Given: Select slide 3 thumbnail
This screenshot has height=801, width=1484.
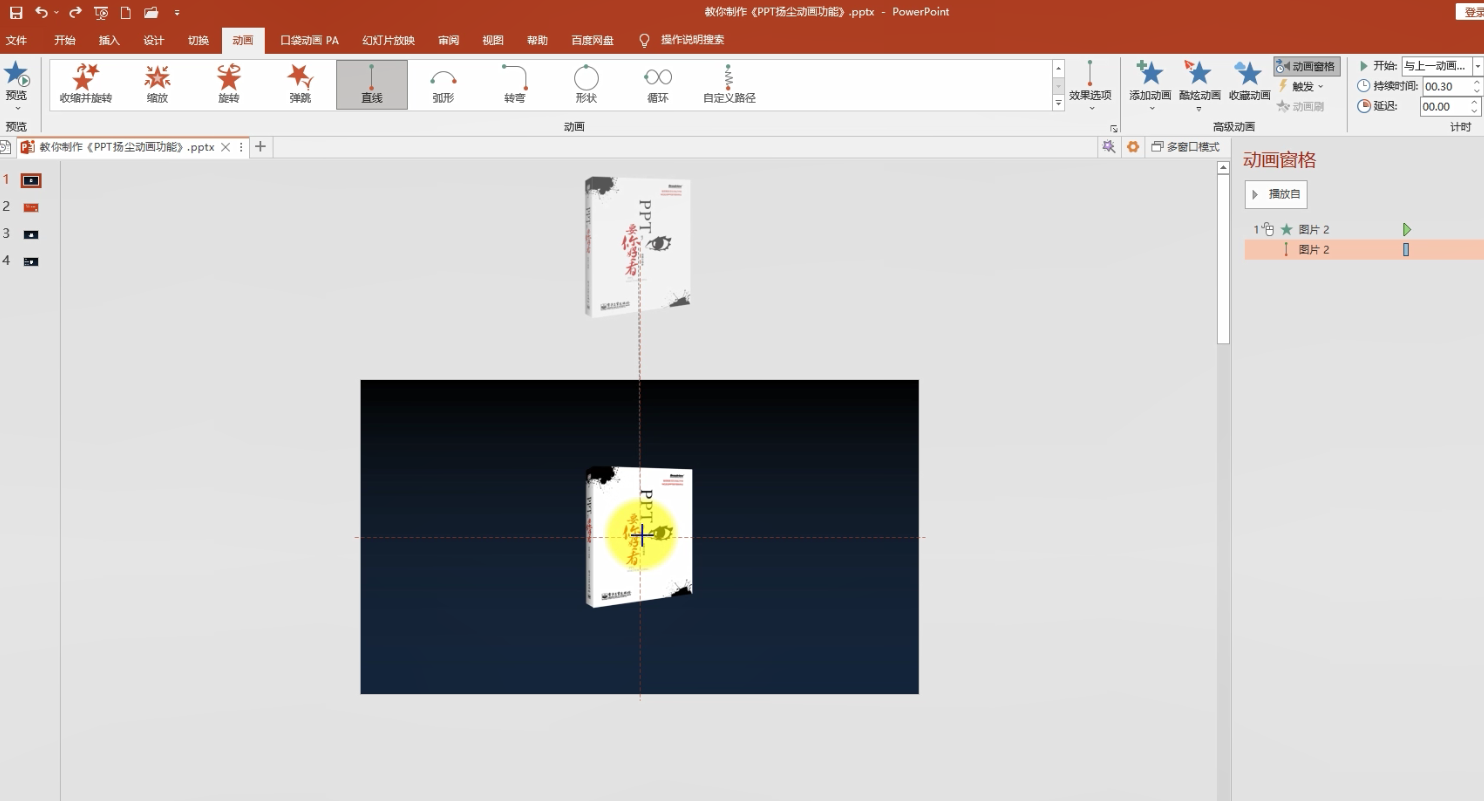Looking at the screenshot, I should click(x=32, y=234).
